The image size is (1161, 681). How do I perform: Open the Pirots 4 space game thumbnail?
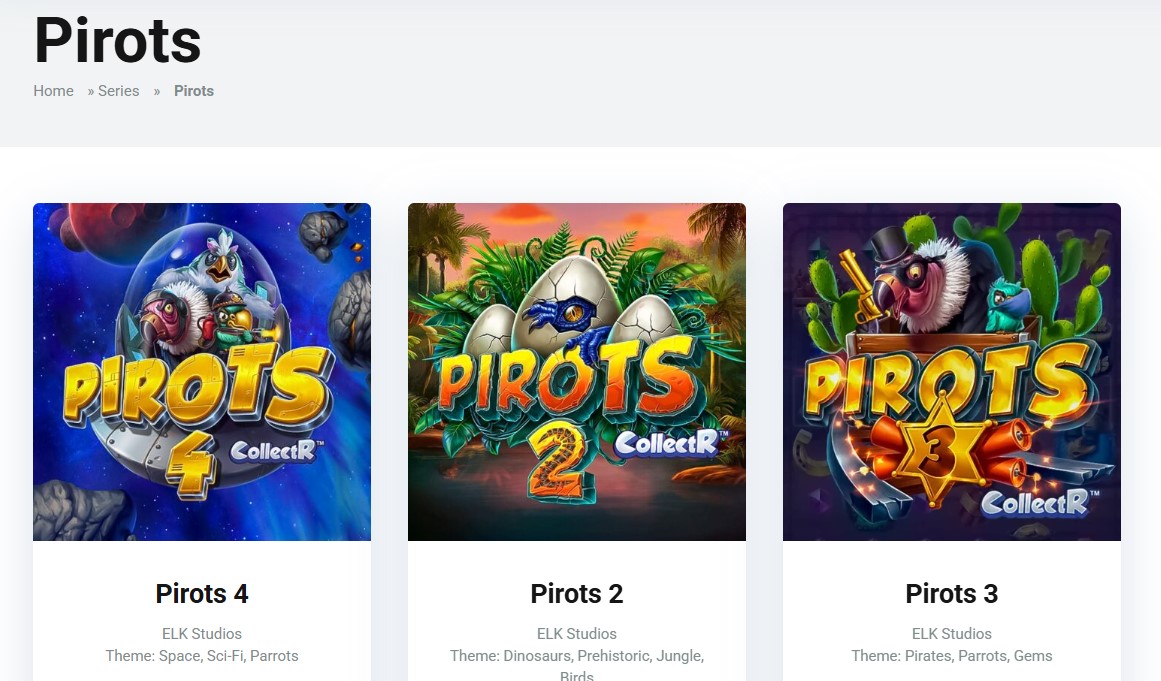pyautogui.click(x=202, y=372)
